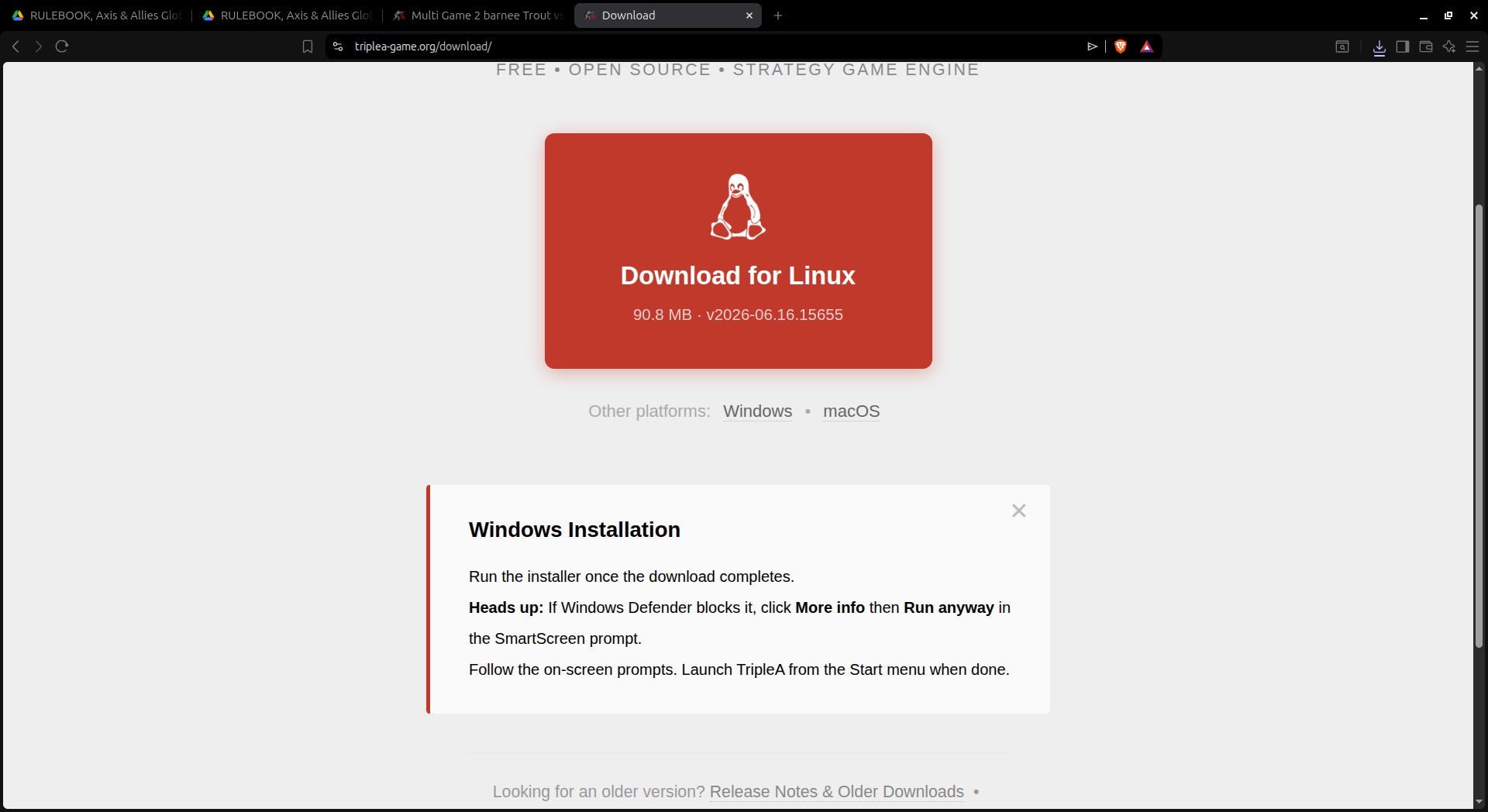1488x812 pixels.
Task: Open Brave Rewards triangle icon
Action: 1147,46
